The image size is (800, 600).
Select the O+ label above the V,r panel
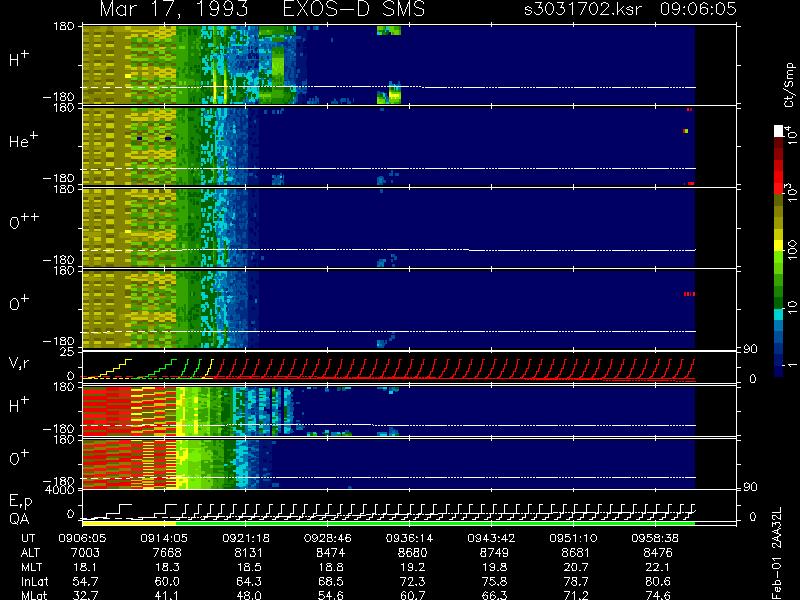(19, 303)
